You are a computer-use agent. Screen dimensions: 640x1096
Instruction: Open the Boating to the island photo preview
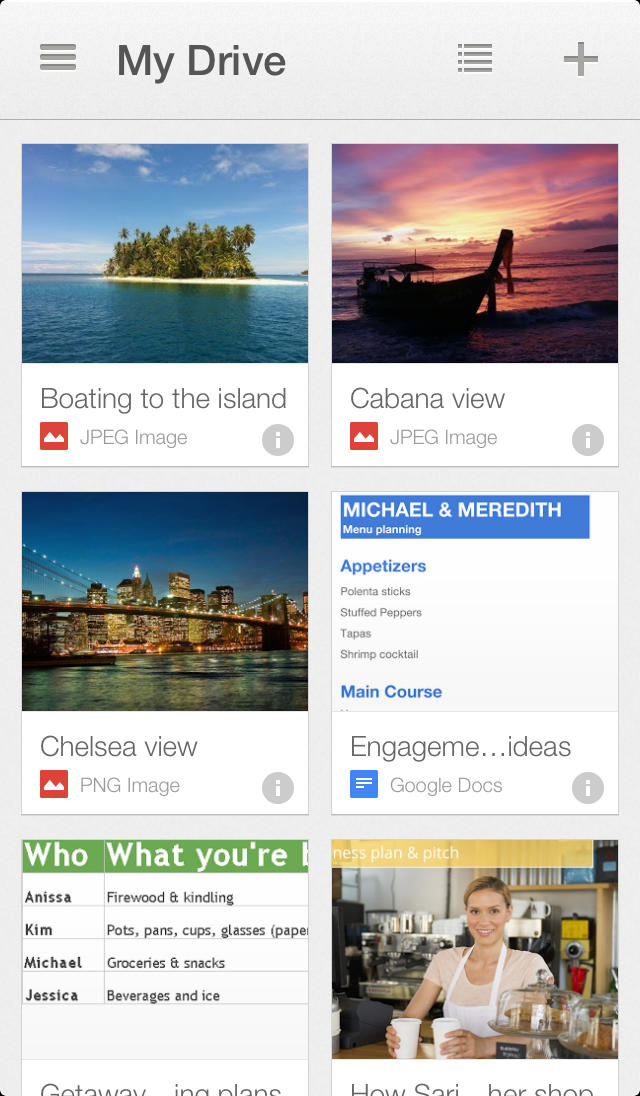[x=164, y=253]
